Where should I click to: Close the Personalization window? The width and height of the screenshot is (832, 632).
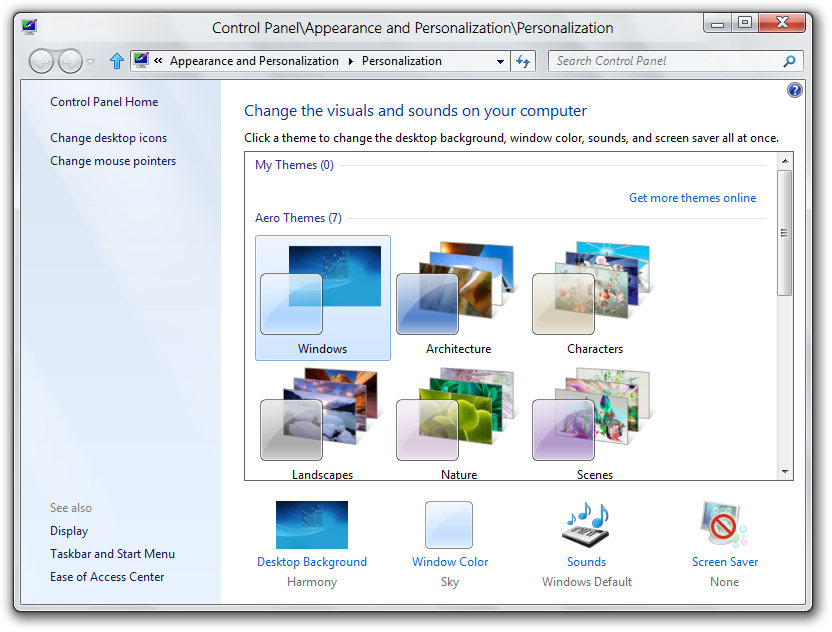click(782, 23)
